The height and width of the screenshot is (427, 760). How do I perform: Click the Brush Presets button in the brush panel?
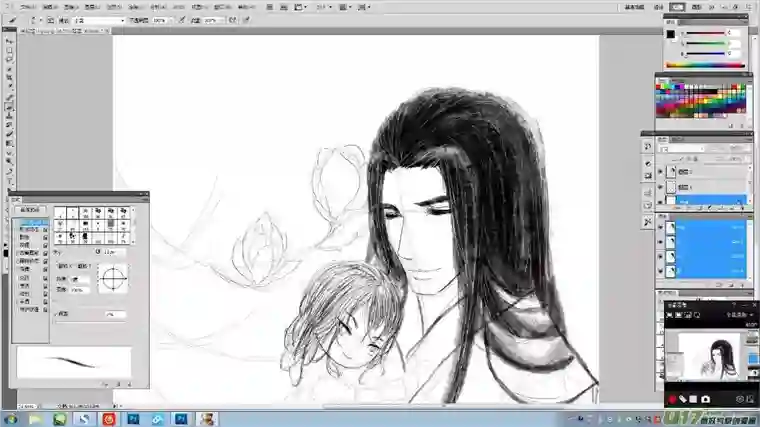tap(32, 210)
